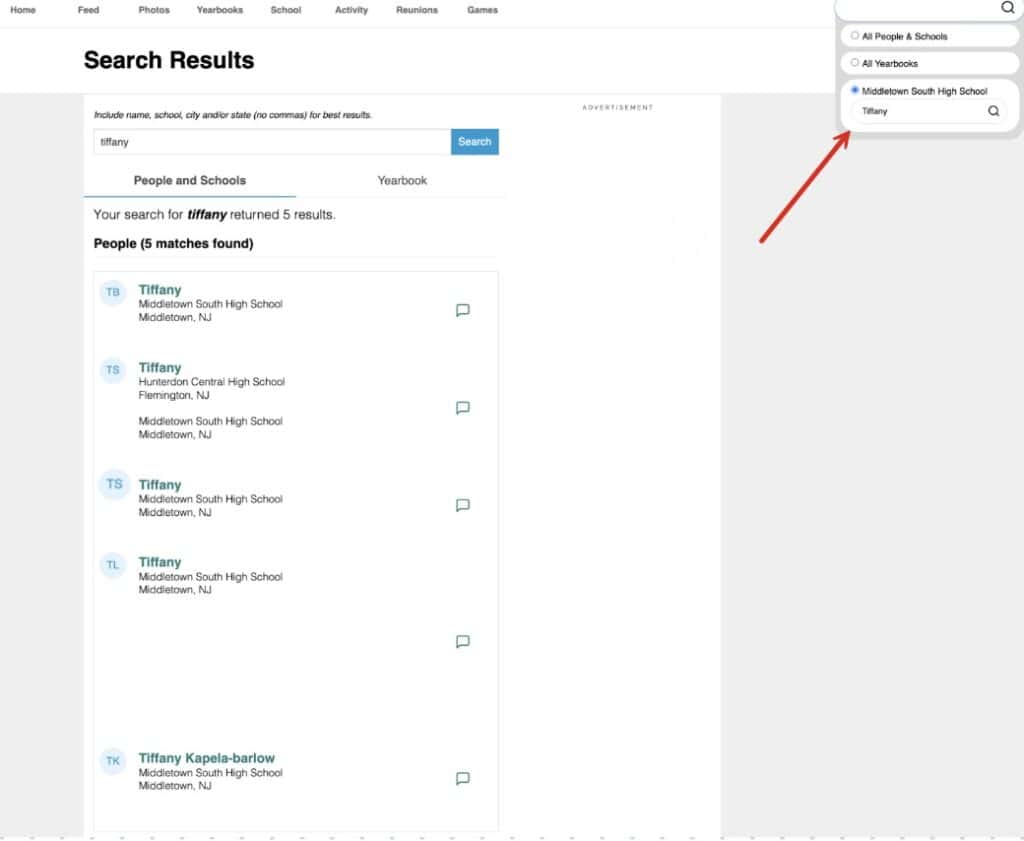
Task: Switch to the Yearbook tab
Action: coord(402,181)
